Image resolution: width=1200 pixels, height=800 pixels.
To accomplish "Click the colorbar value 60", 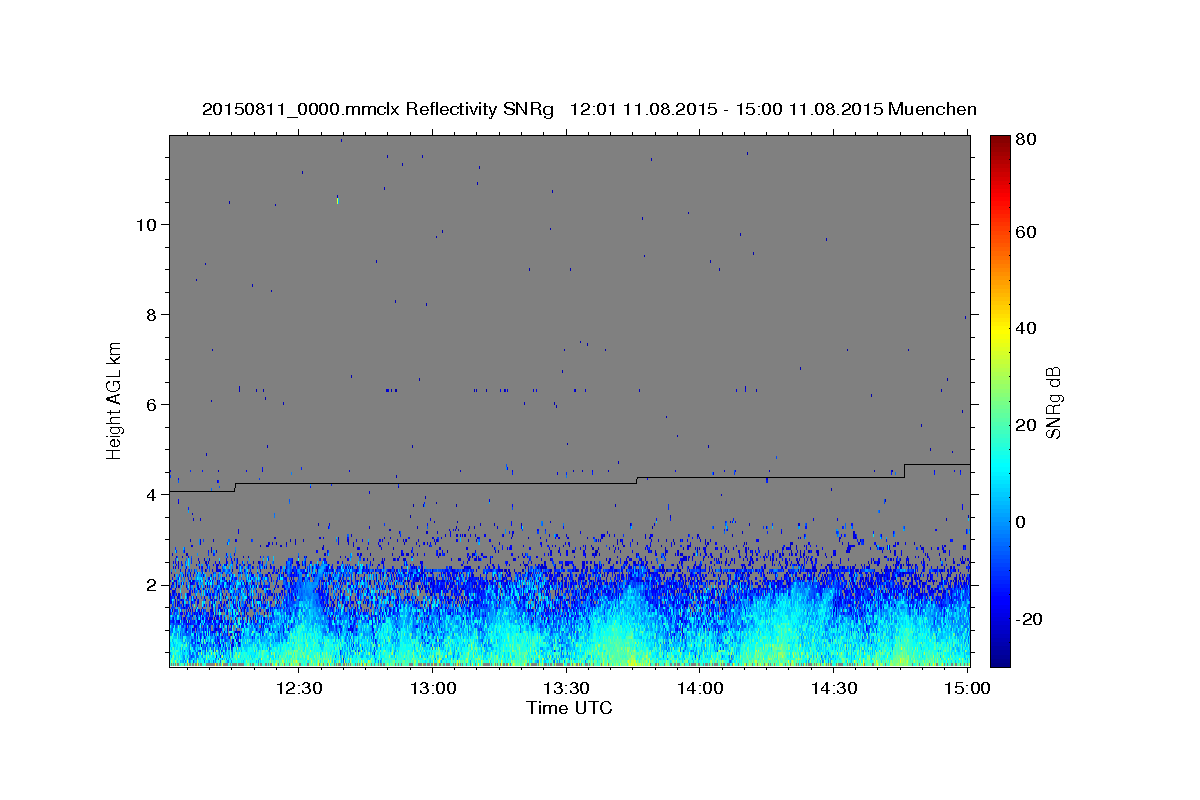I will 1025,232.
